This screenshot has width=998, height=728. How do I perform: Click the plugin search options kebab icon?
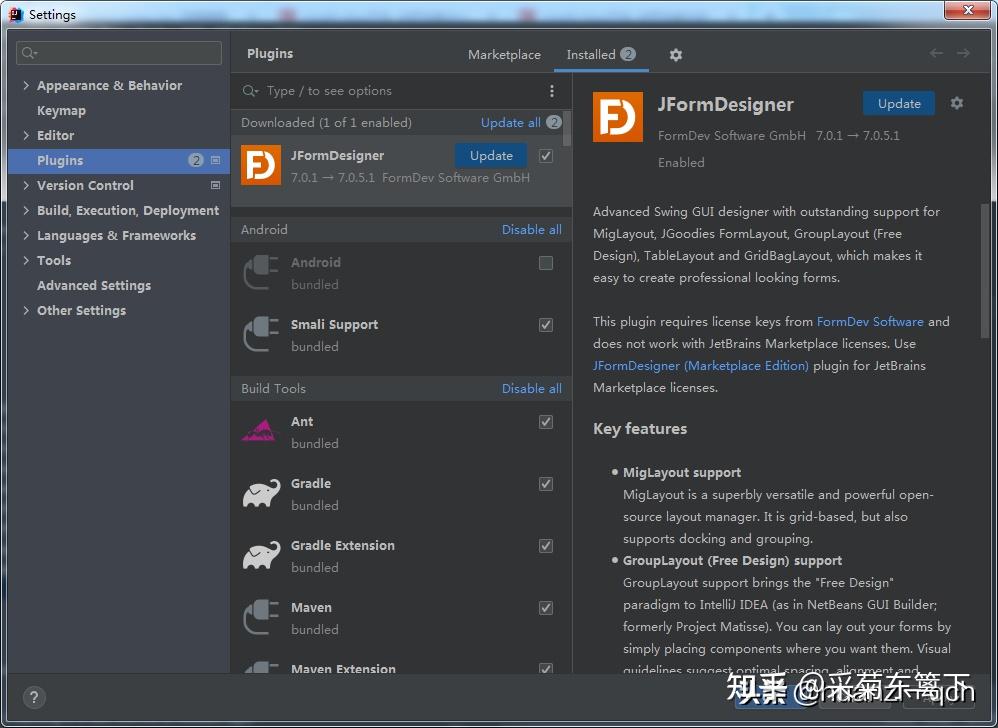pyautogui.click(x=552, y=91)
